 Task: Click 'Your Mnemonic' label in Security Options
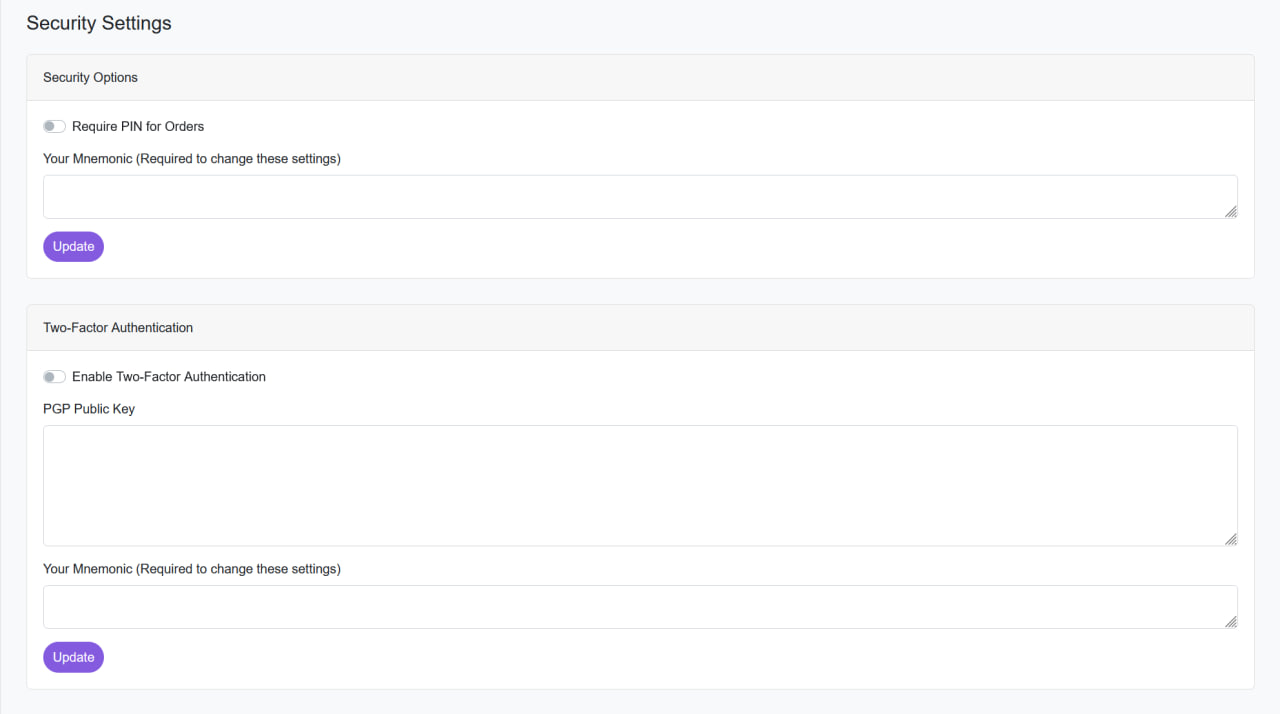[192, 159]
